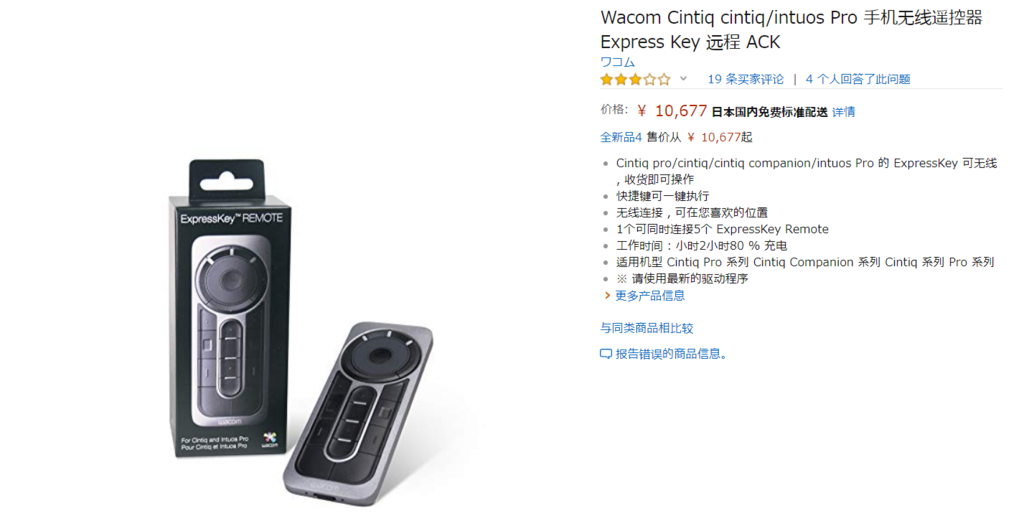Click 详情 shipping details link
The height and width of the screenshot is (521, 1024).
click(x=843, y=112)
